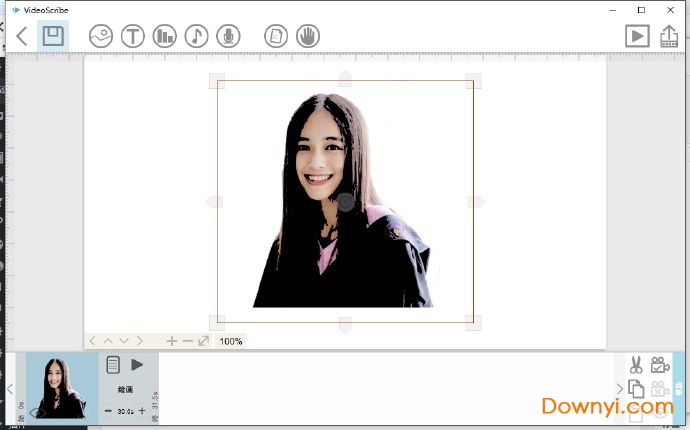Fit canvas to screen with diagonal arrow icon
Viewport: 690px width, 430px height.
(x=203, y=341)
